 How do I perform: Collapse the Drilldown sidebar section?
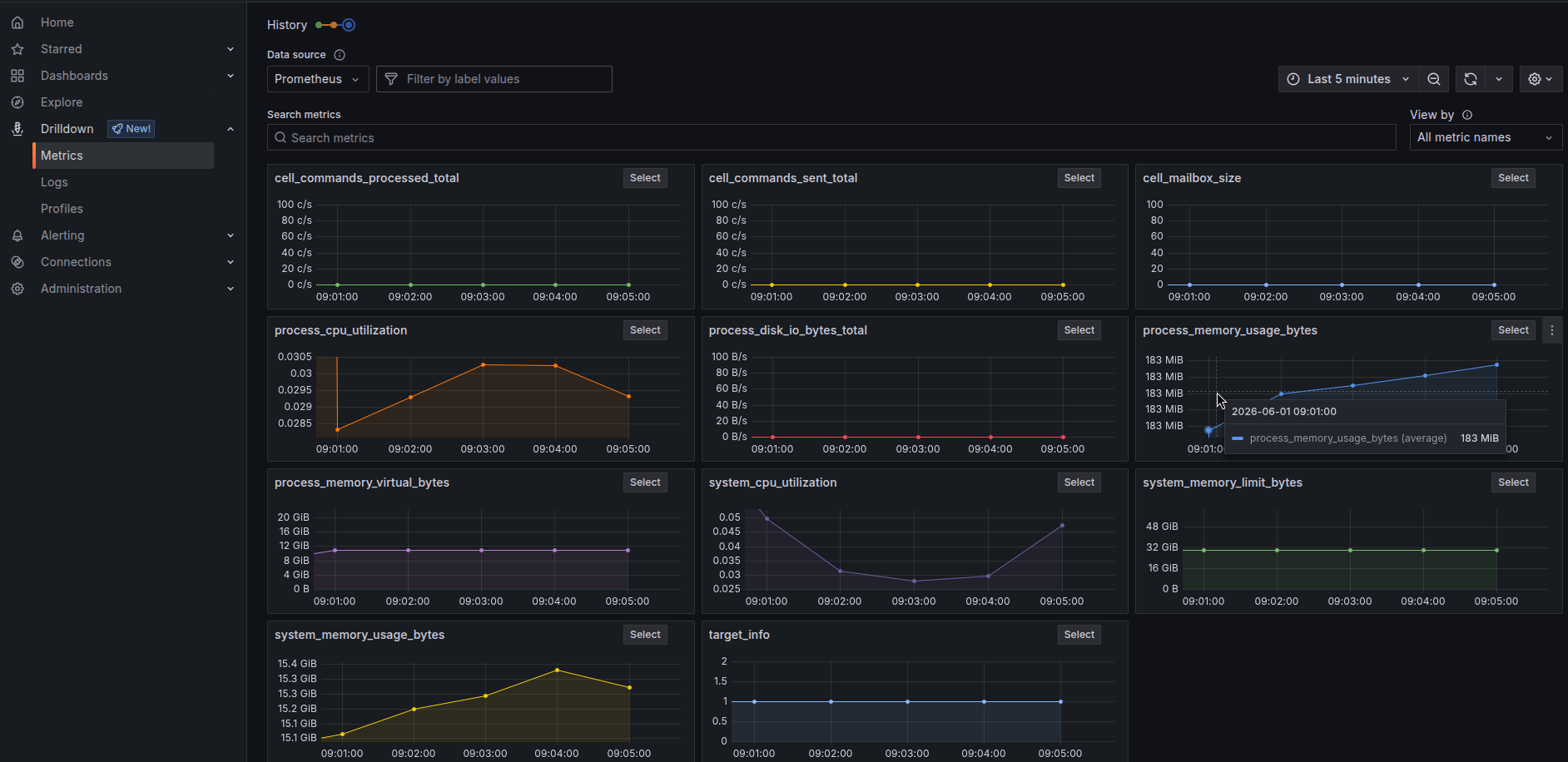[231, 129]
